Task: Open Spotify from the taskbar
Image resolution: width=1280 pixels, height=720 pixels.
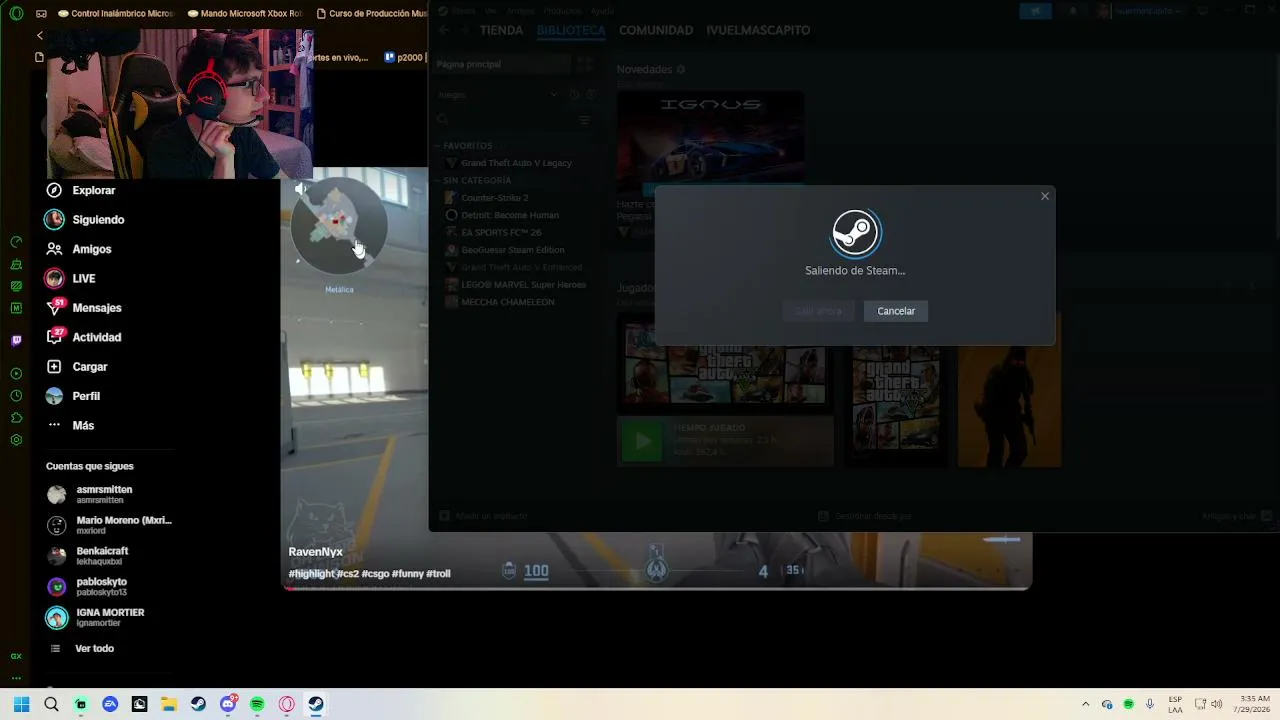Action: coord(257,704)
